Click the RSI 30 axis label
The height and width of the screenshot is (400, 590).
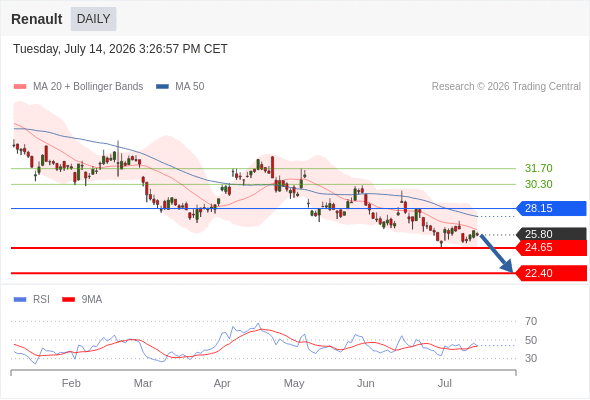(x=531, y=358)
